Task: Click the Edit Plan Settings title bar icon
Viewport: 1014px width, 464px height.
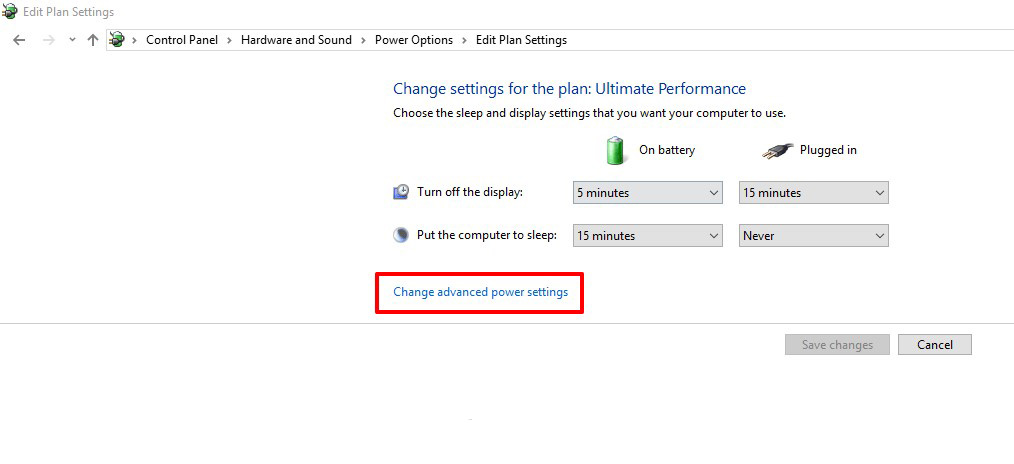Action: tap(10, 12)
